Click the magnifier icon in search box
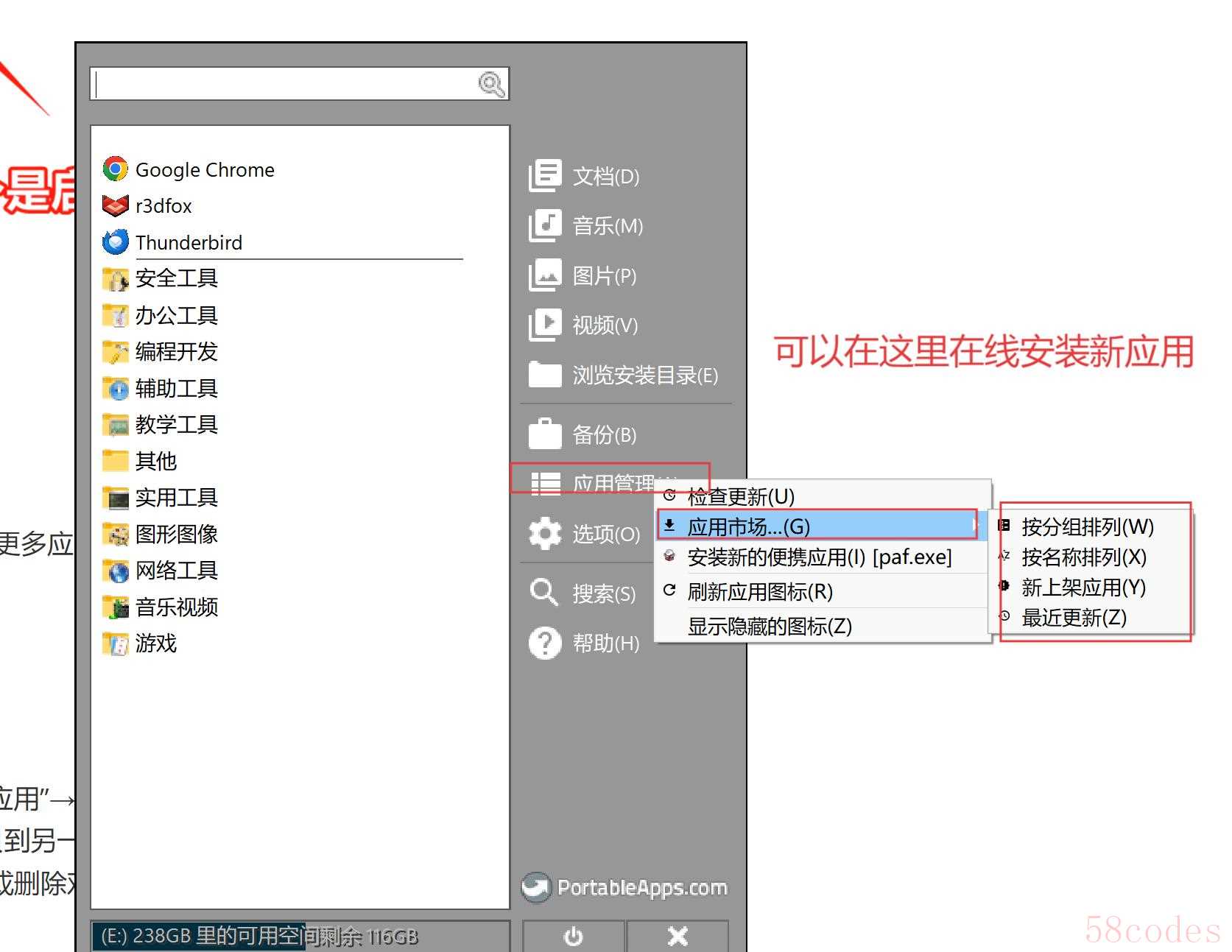The image size is (1232, 952). click(491, 85)
